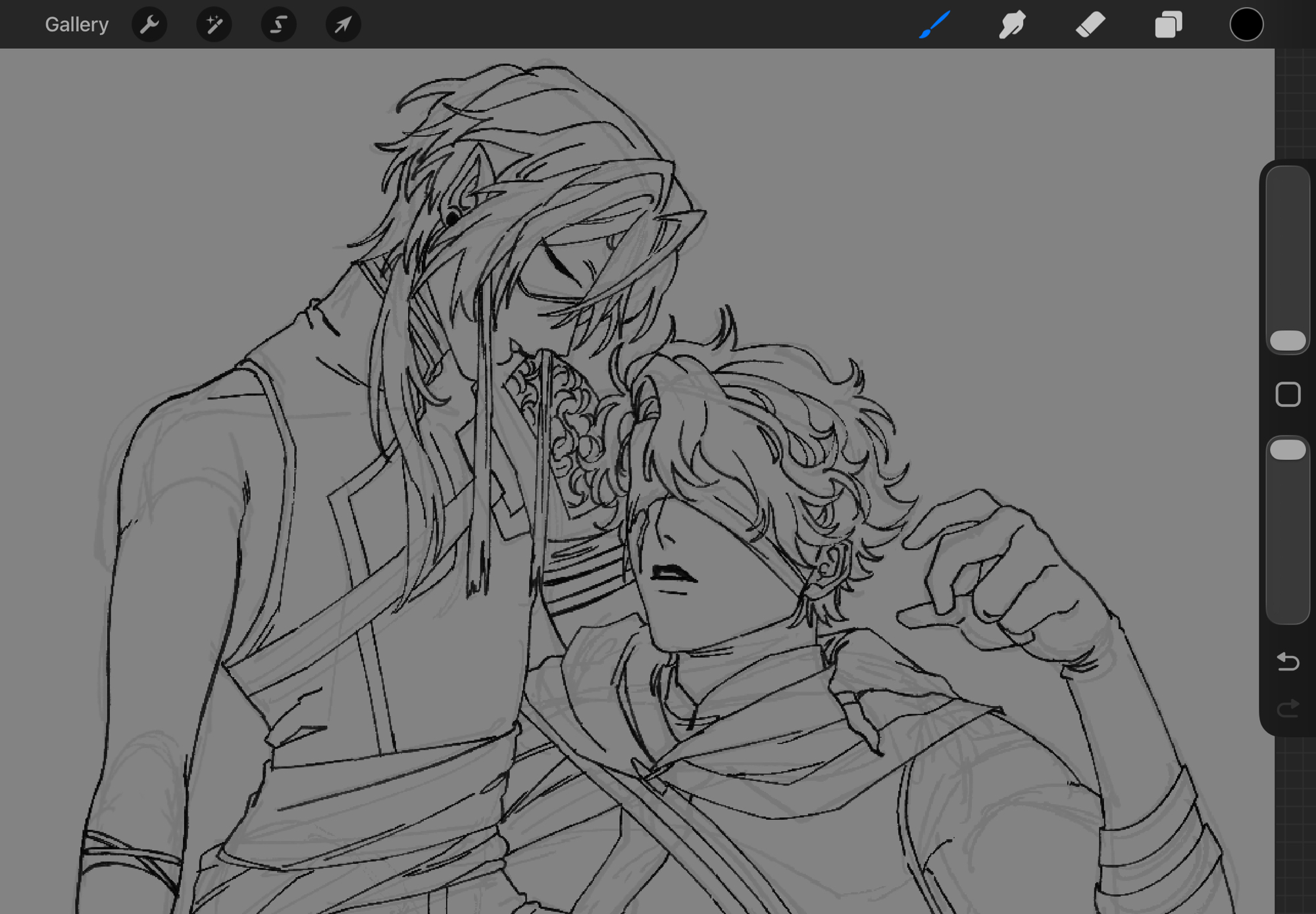The width and height of the screenshot is (1316, 914).
Task: Open the black color picker circle
Action: [1246, 25]
